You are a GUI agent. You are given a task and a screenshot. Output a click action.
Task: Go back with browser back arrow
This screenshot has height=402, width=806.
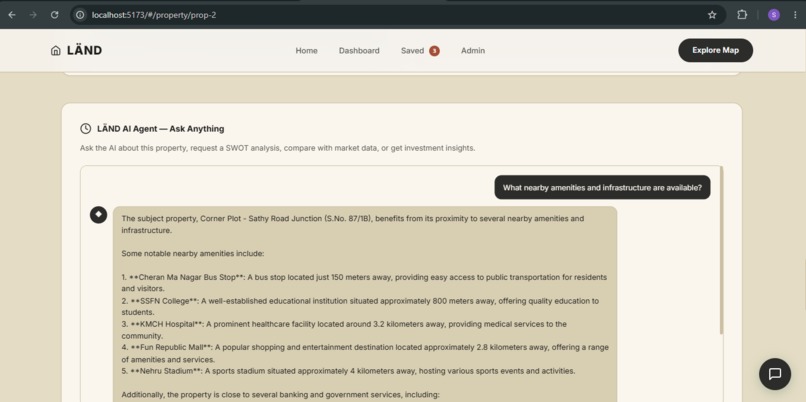click(x=11, y=15)
